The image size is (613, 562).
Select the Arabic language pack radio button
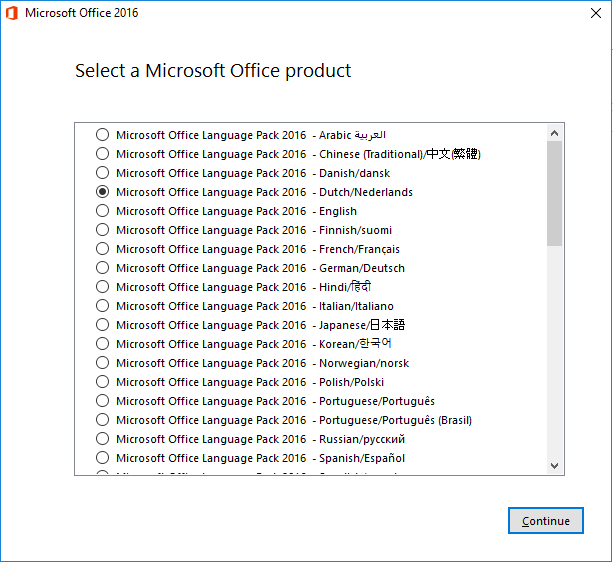tap(102, 135)
